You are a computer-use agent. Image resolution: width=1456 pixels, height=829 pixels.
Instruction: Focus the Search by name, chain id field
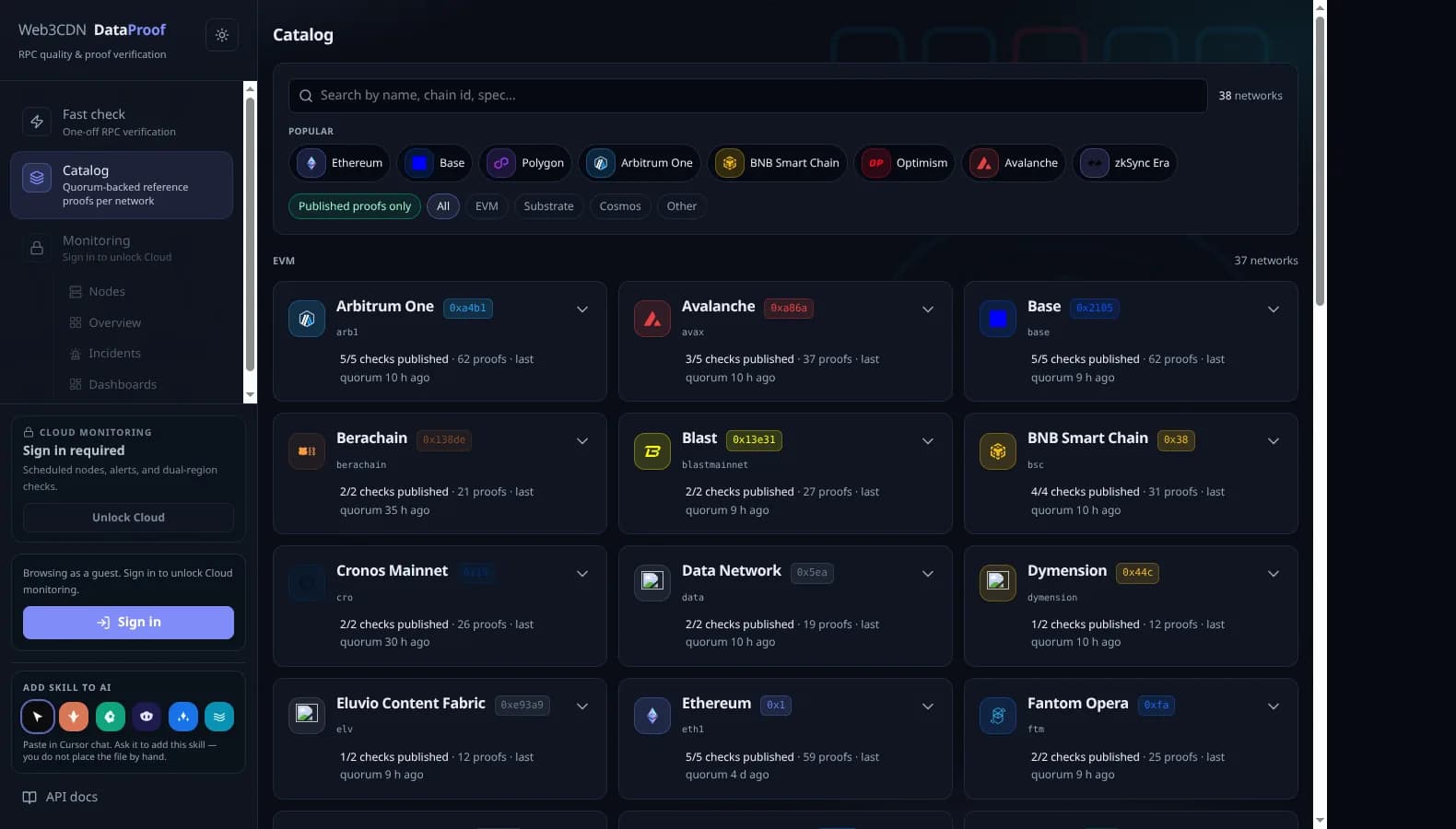point(748,96)
